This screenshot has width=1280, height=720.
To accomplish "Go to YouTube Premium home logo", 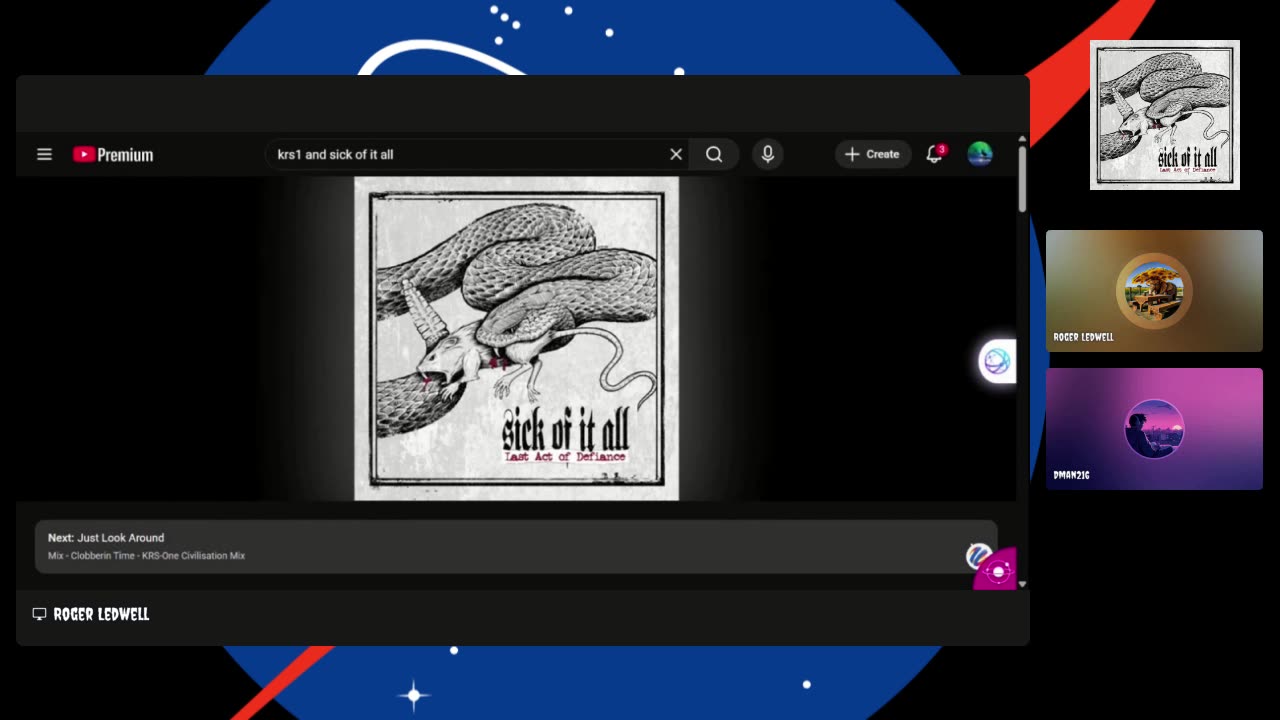I will 113,154.
